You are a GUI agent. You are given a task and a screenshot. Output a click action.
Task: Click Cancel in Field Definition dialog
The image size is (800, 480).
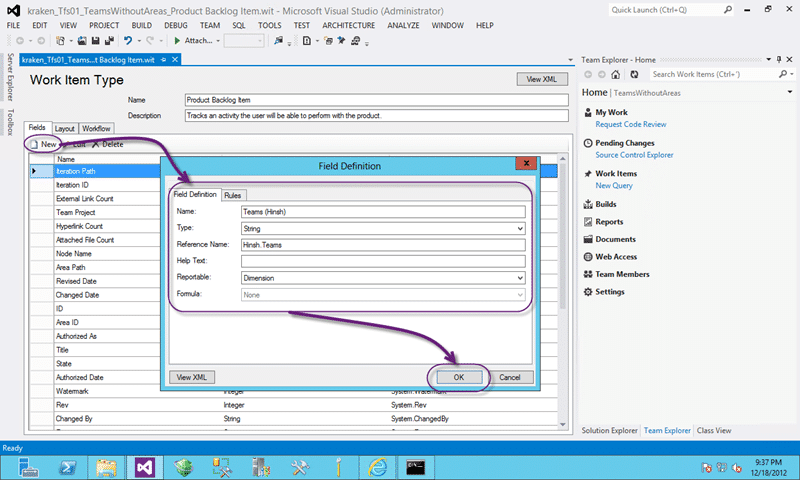510,377
